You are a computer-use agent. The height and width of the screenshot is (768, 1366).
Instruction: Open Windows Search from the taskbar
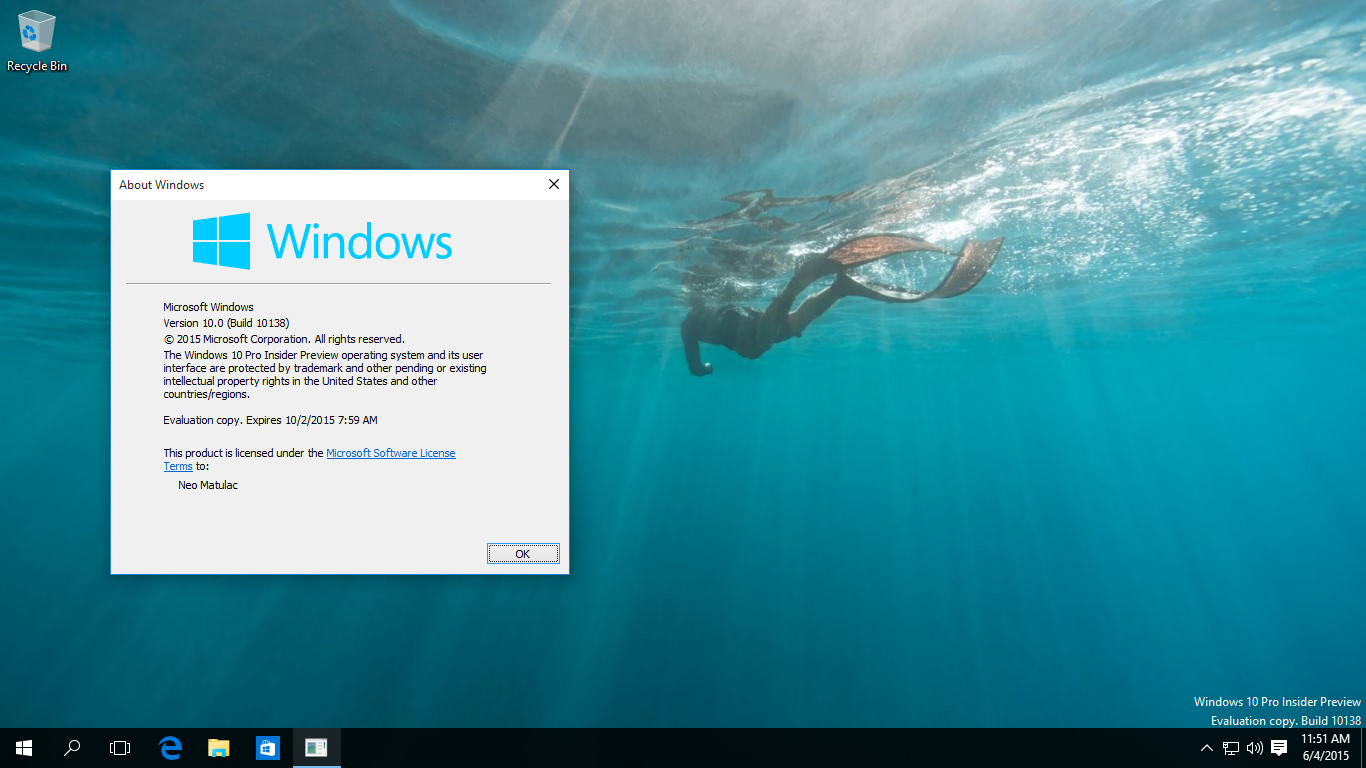[x=70, y=747]
